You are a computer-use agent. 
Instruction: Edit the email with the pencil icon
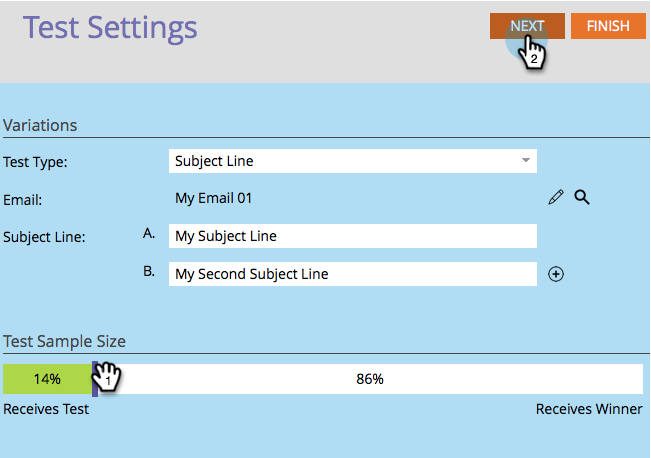coord(556,198)
